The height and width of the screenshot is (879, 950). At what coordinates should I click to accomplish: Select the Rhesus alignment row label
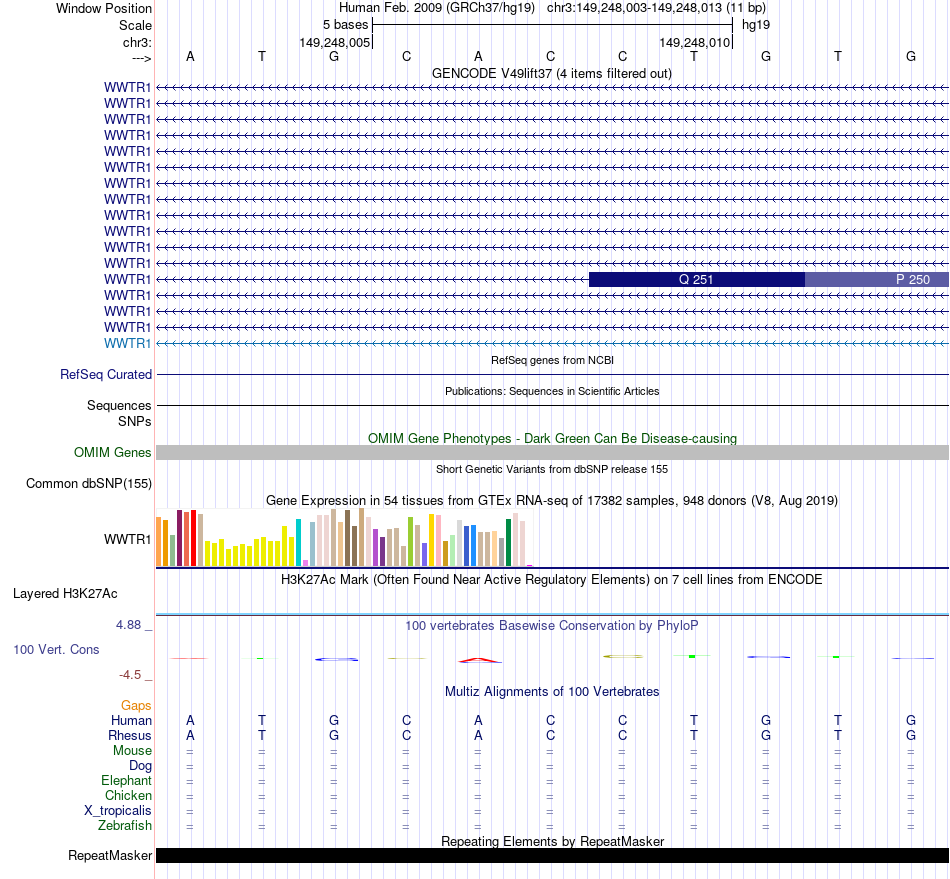pyautogui.click(x=130, y=735)
